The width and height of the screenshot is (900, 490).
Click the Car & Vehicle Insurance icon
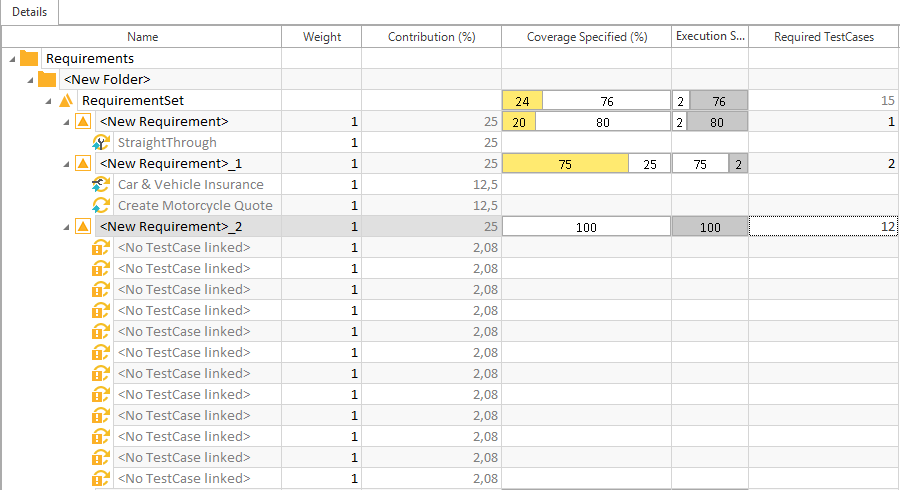100,185
